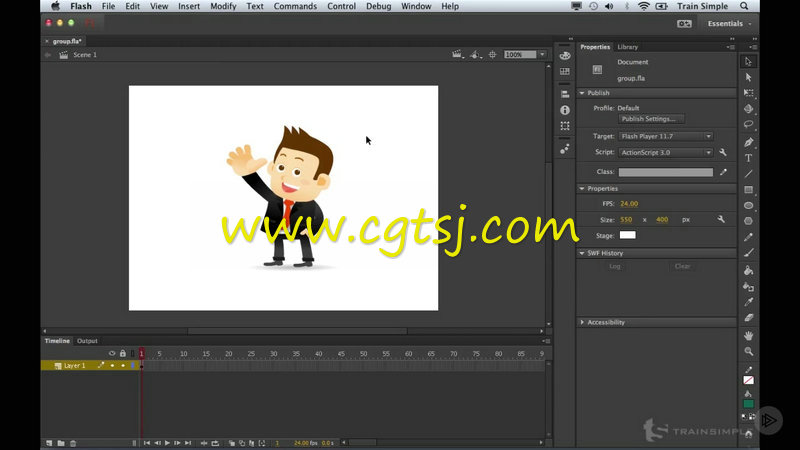
Task: Select the Eraser tool
Action: [748, 318]
